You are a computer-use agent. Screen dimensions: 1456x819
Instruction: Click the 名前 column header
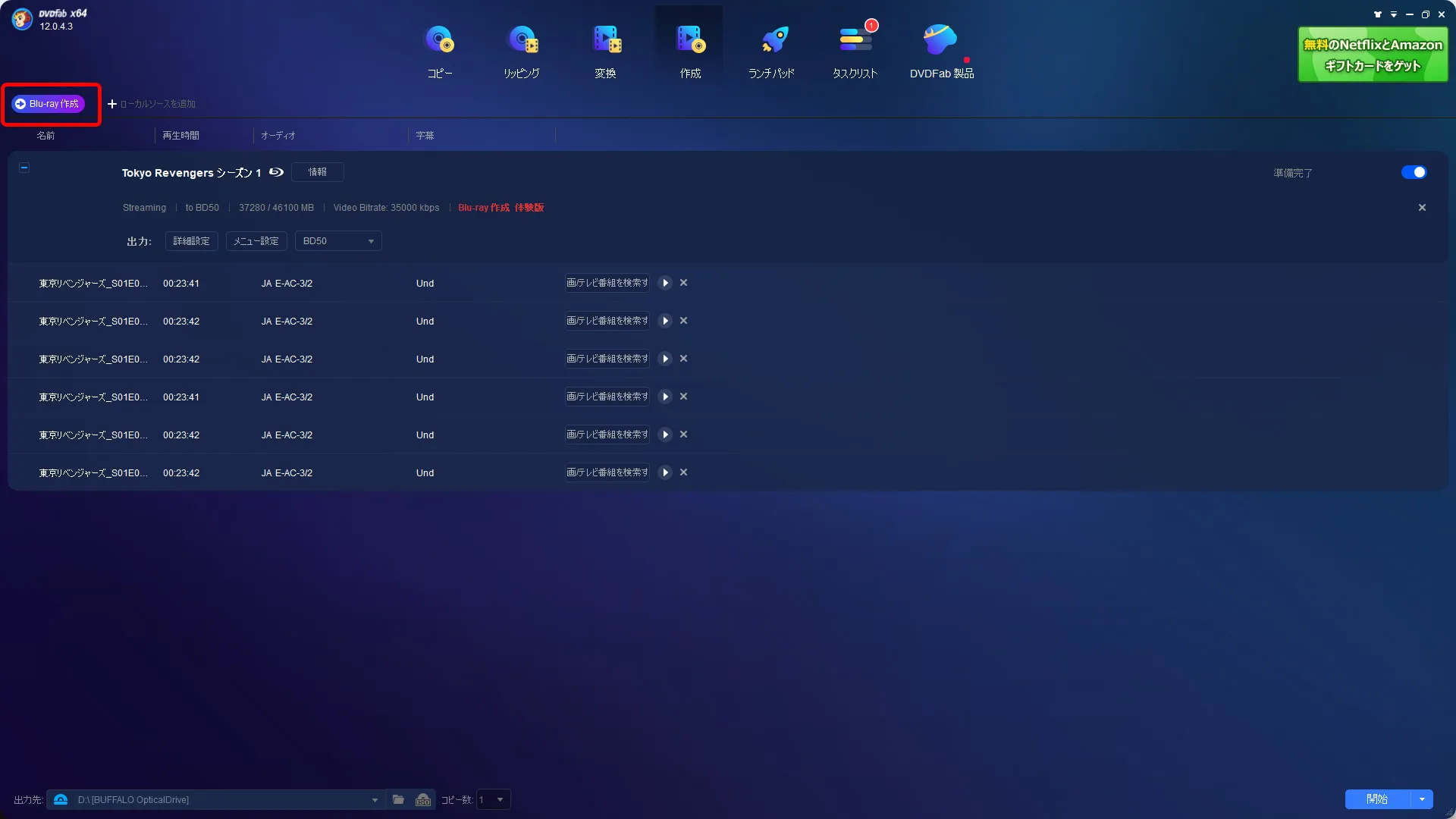pyautogui.click(x=46, y=136)
